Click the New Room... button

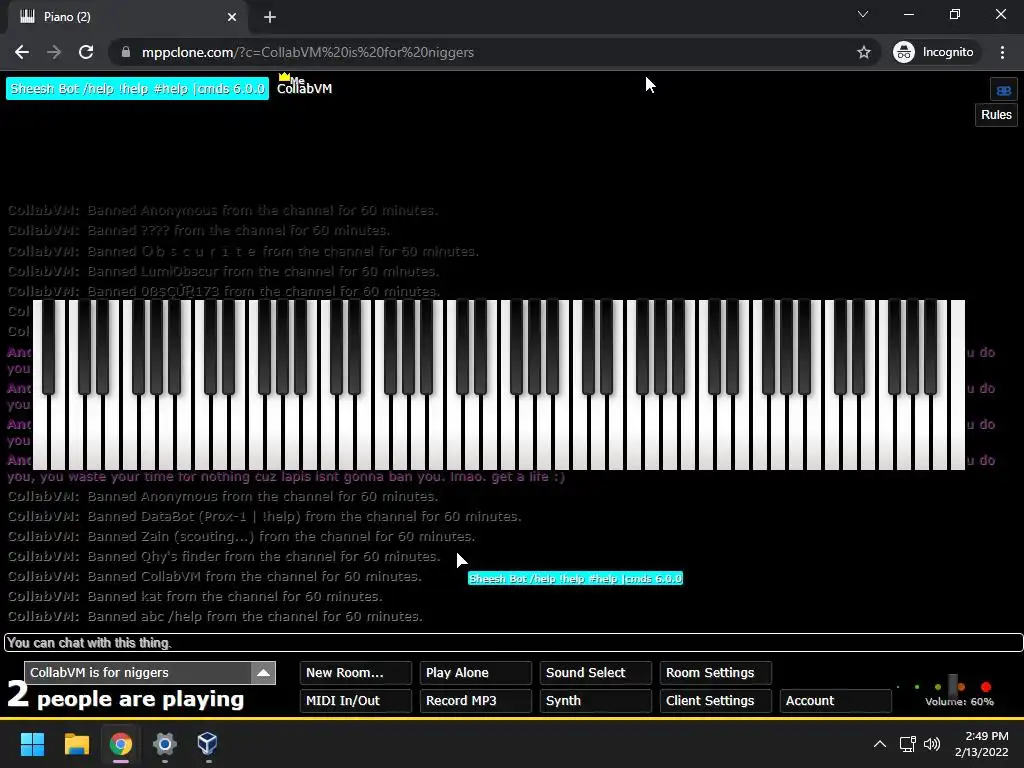pos(355,673)
